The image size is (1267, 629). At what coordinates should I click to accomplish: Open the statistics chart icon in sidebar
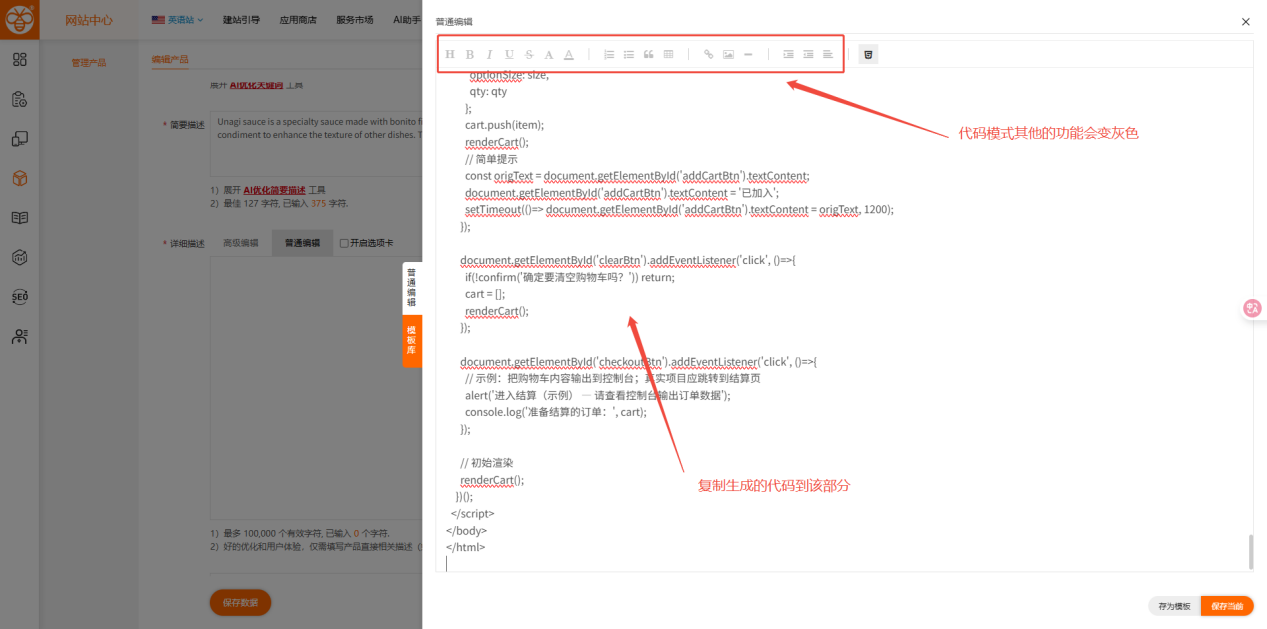coord(20,258)
